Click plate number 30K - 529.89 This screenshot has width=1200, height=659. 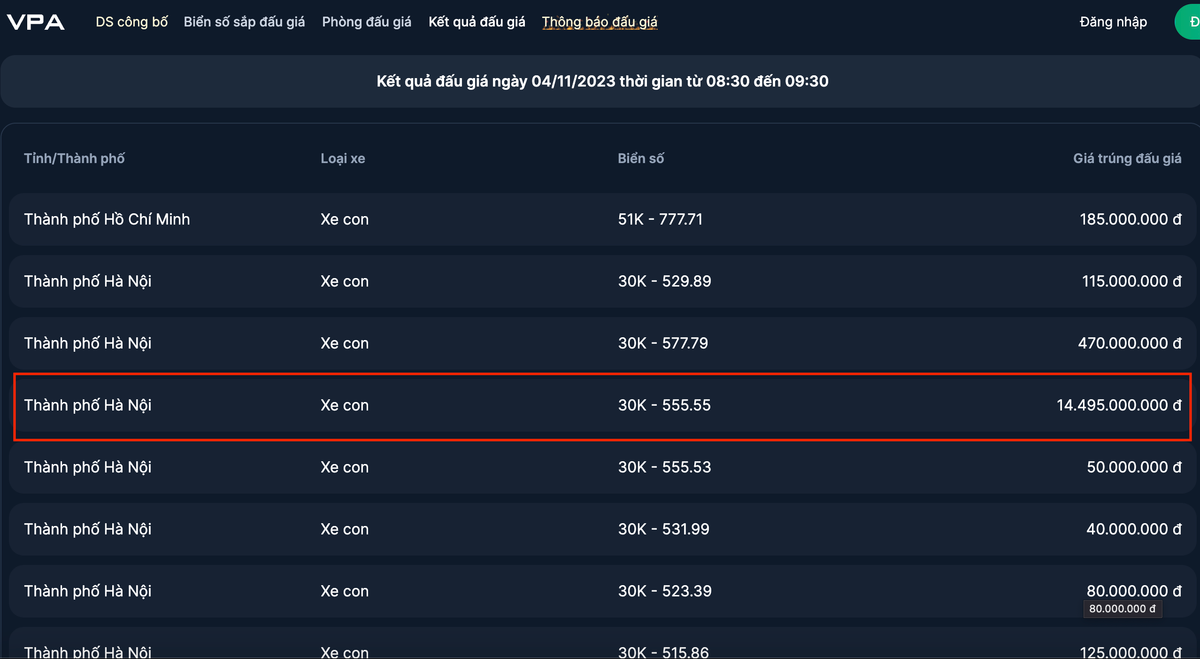click(664, 281)
